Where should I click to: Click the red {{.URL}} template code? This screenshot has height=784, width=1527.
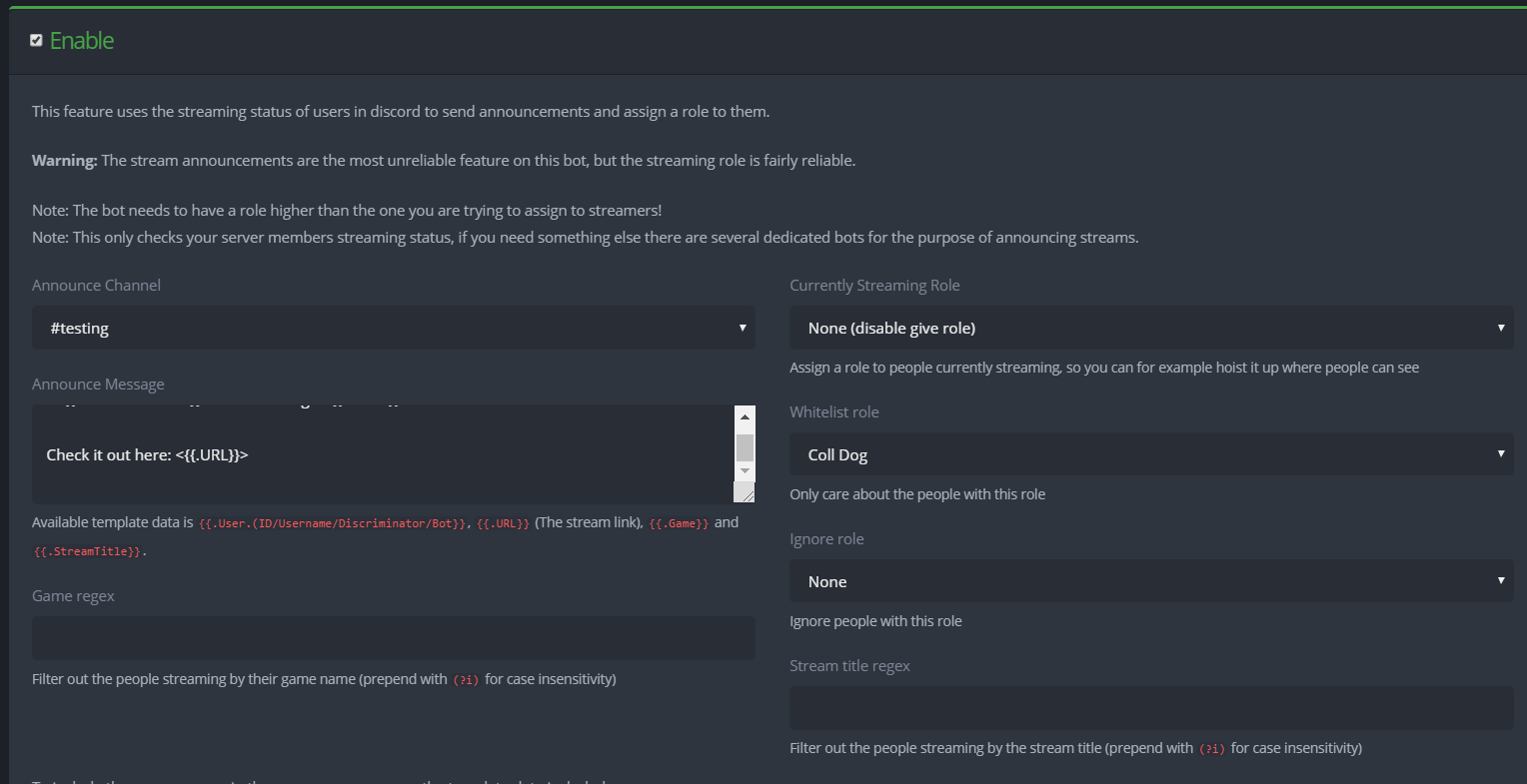click(x=503, y=523)
